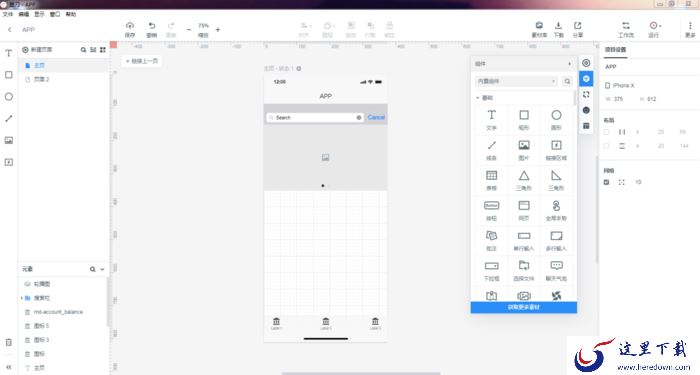Select md-account_balance in elements list
The width and height of the screenshot is (700, 375).
[63, 312]
